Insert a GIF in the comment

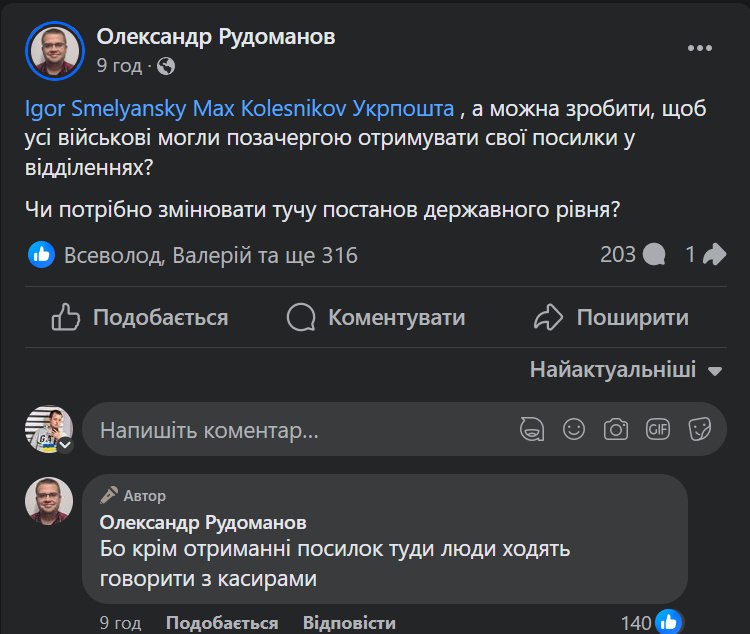(657, 430)
